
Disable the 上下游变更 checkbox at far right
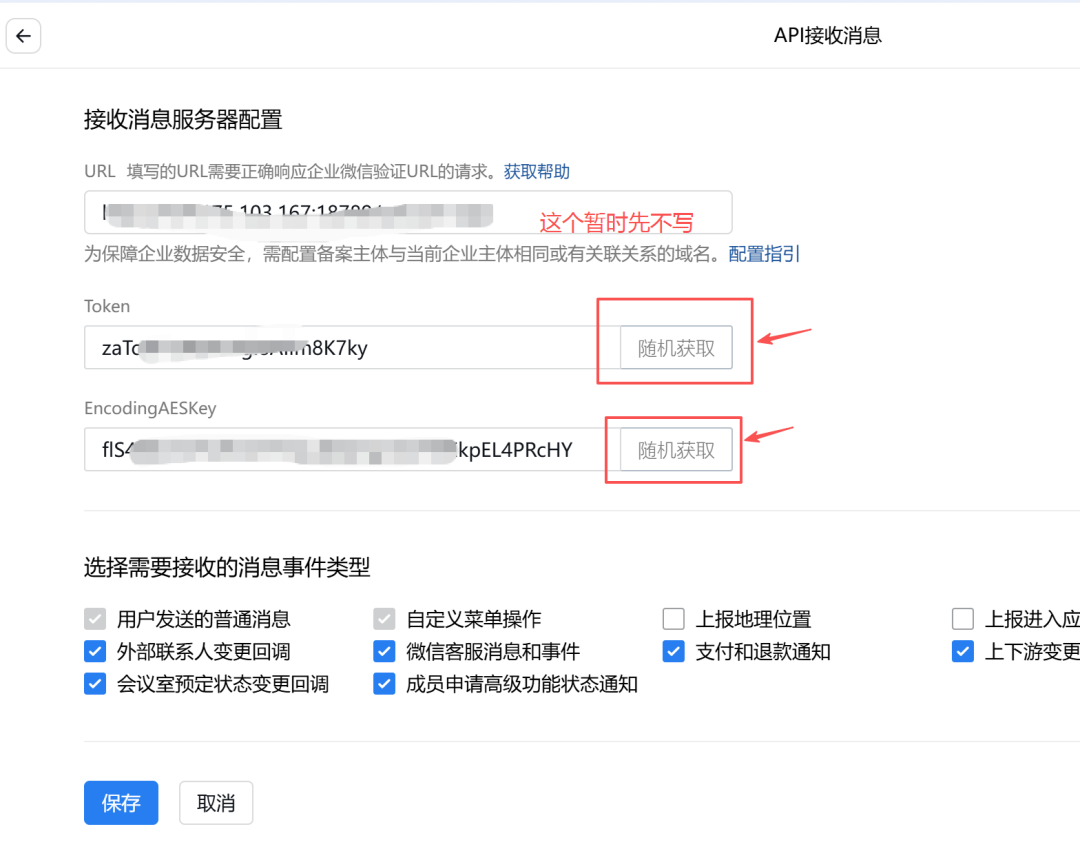pyautogui.click(x=962, y=651)
